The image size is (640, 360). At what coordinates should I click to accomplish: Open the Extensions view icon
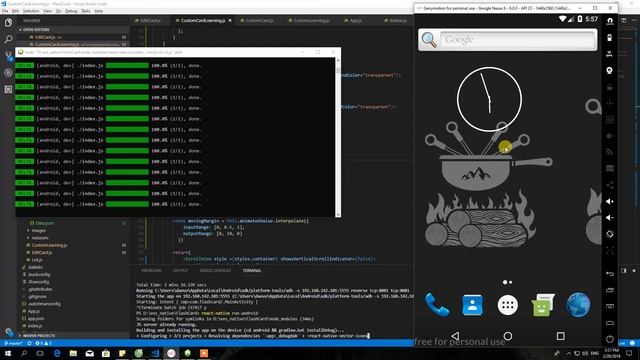(x=8, y=89)
